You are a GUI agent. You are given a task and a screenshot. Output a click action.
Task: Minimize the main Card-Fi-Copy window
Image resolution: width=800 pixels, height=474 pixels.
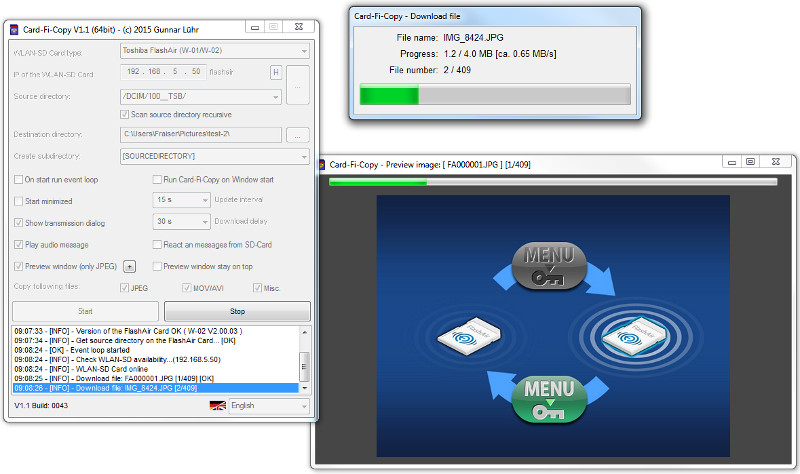(255, 27)
